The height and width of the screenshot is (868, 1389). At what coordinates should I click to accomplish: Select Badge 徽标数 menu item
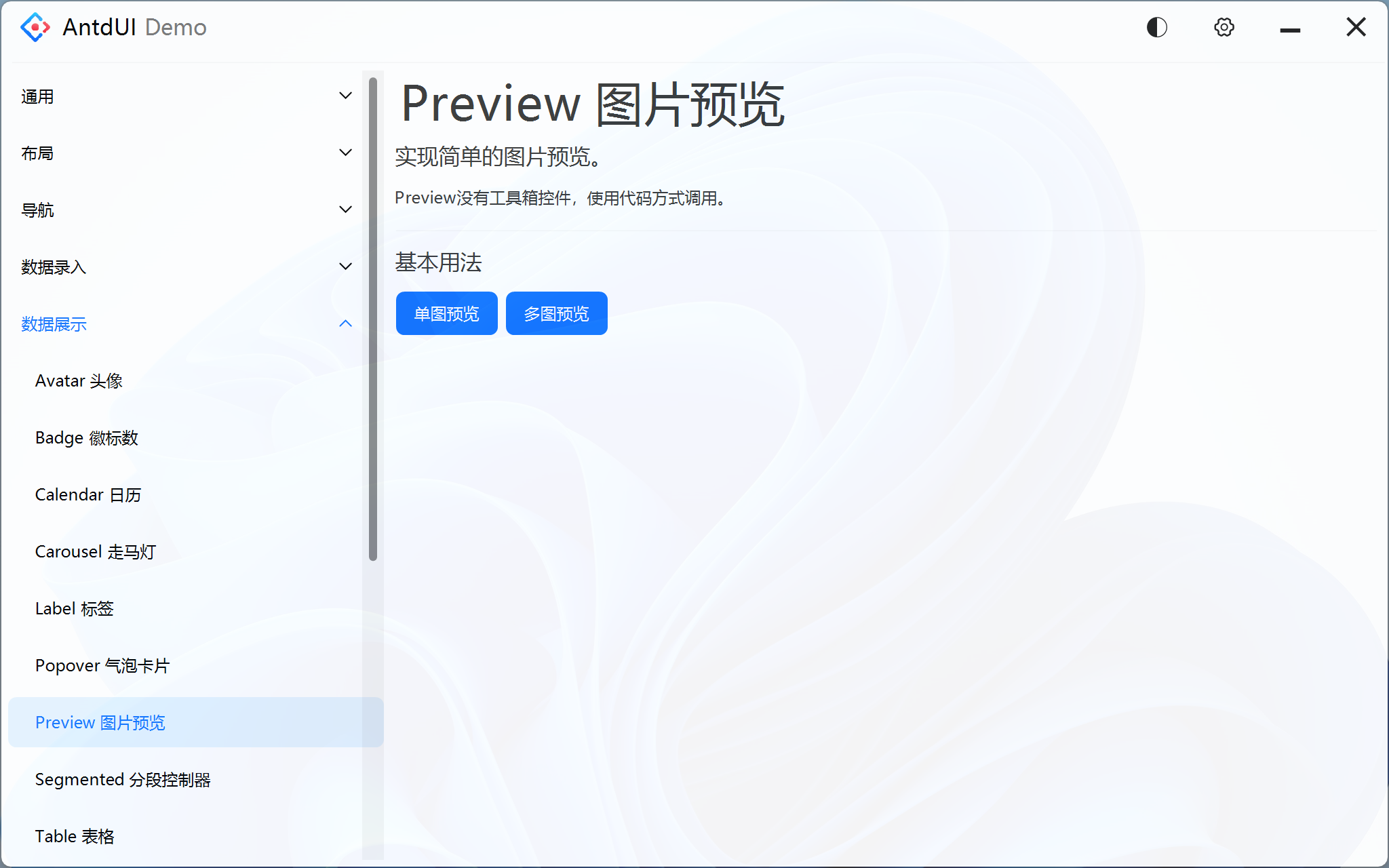tap(87, 437)
